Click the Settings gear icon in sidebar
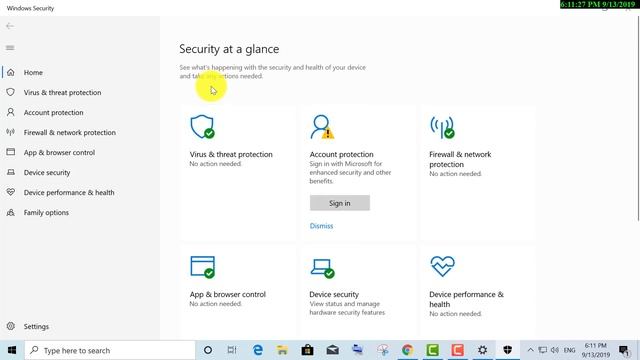Viewport: 640px width, 360px height. click(11, 326)
